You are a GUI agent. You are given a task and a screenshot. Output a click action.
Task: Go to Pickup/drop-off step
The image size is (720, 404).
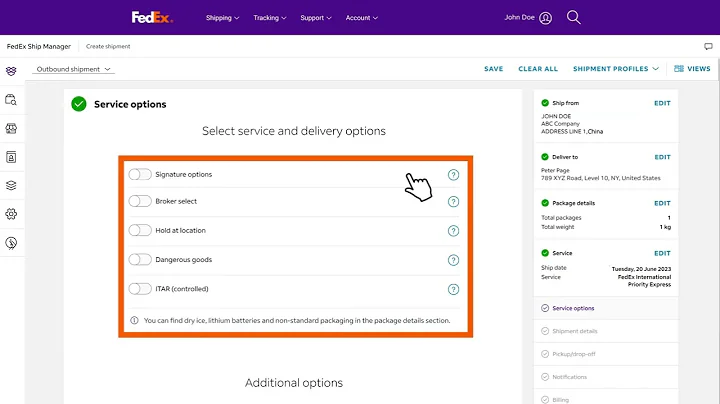tap(606, 354)
